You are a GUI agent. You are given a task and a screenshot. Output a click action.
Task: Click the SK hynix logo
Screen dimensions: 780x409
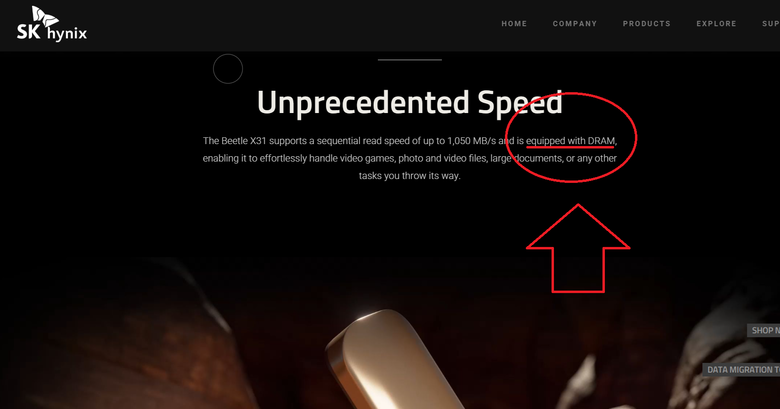click(x=52, y=24)
